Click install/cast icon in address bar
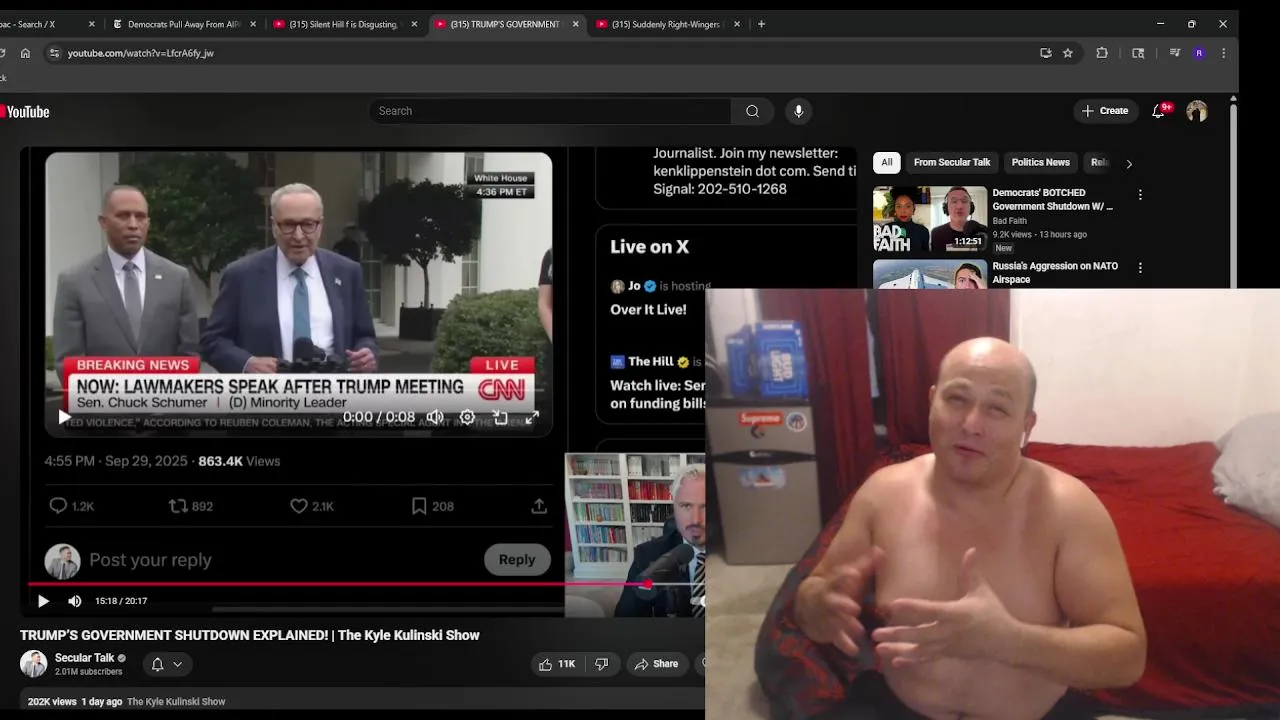Image resolution: width=1280 pixels, height=720 pixels. (x=1046, y=53)
